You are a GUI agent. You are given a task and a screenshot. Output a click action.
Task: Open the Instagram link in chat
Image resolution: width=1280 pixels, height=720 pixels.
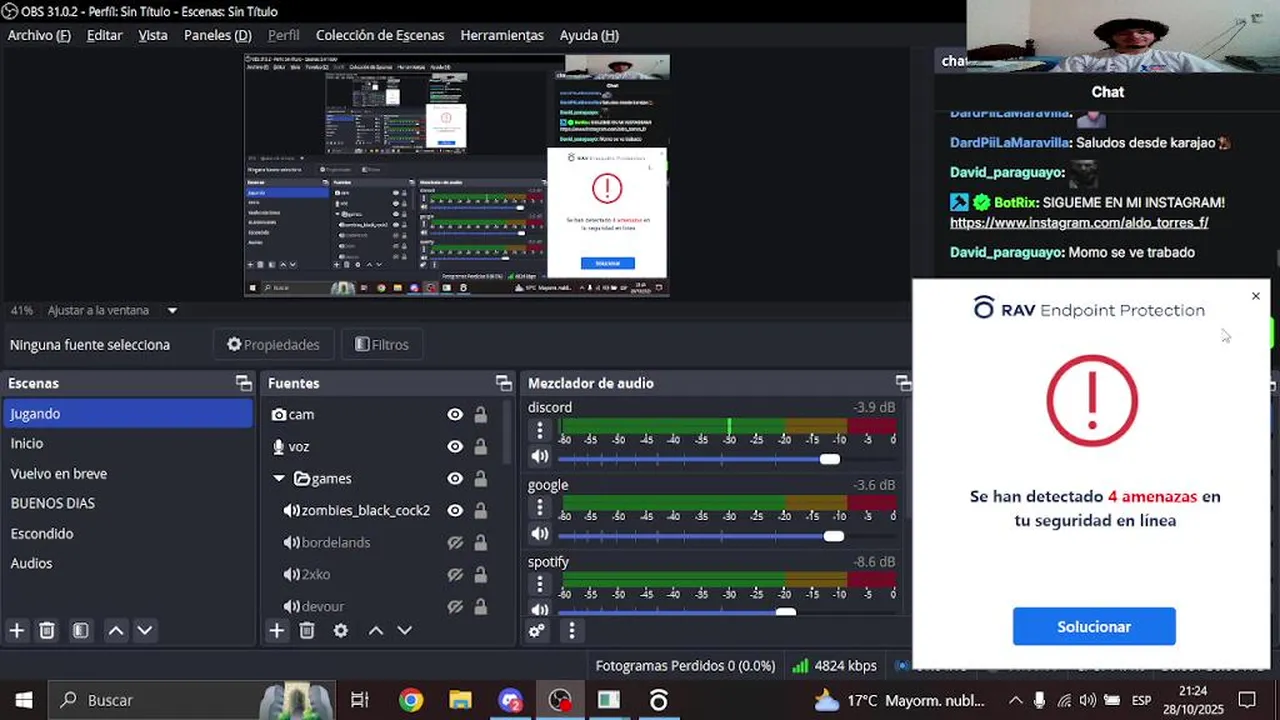tap(1079, 223)
